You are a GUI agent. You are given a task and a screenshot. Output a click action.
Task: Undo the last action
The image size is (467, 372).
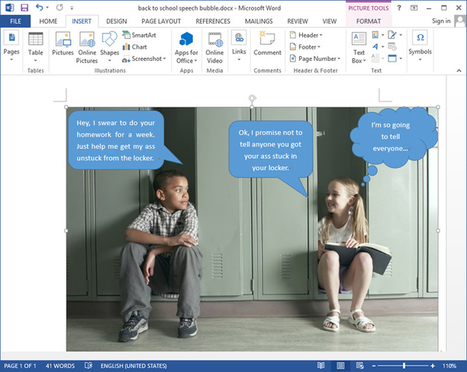(x=39, y=7)
